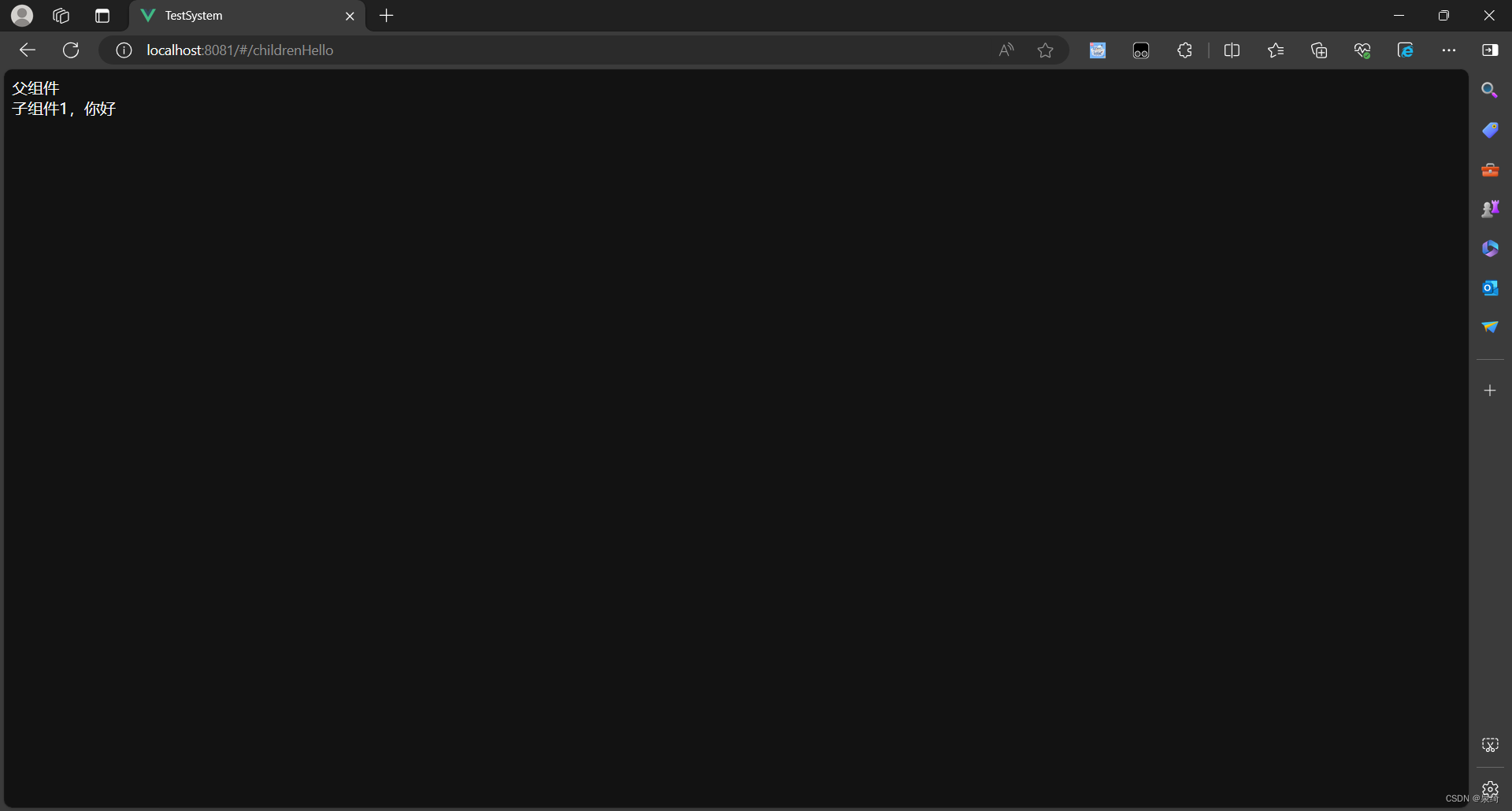Add this page to favorites star

tap(1045, 50)
